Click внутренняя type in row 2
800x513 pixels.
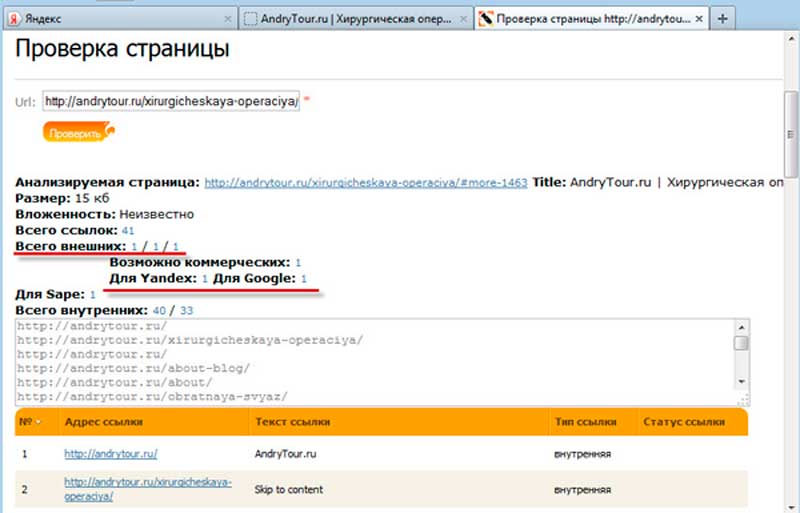tap(582, 490)
